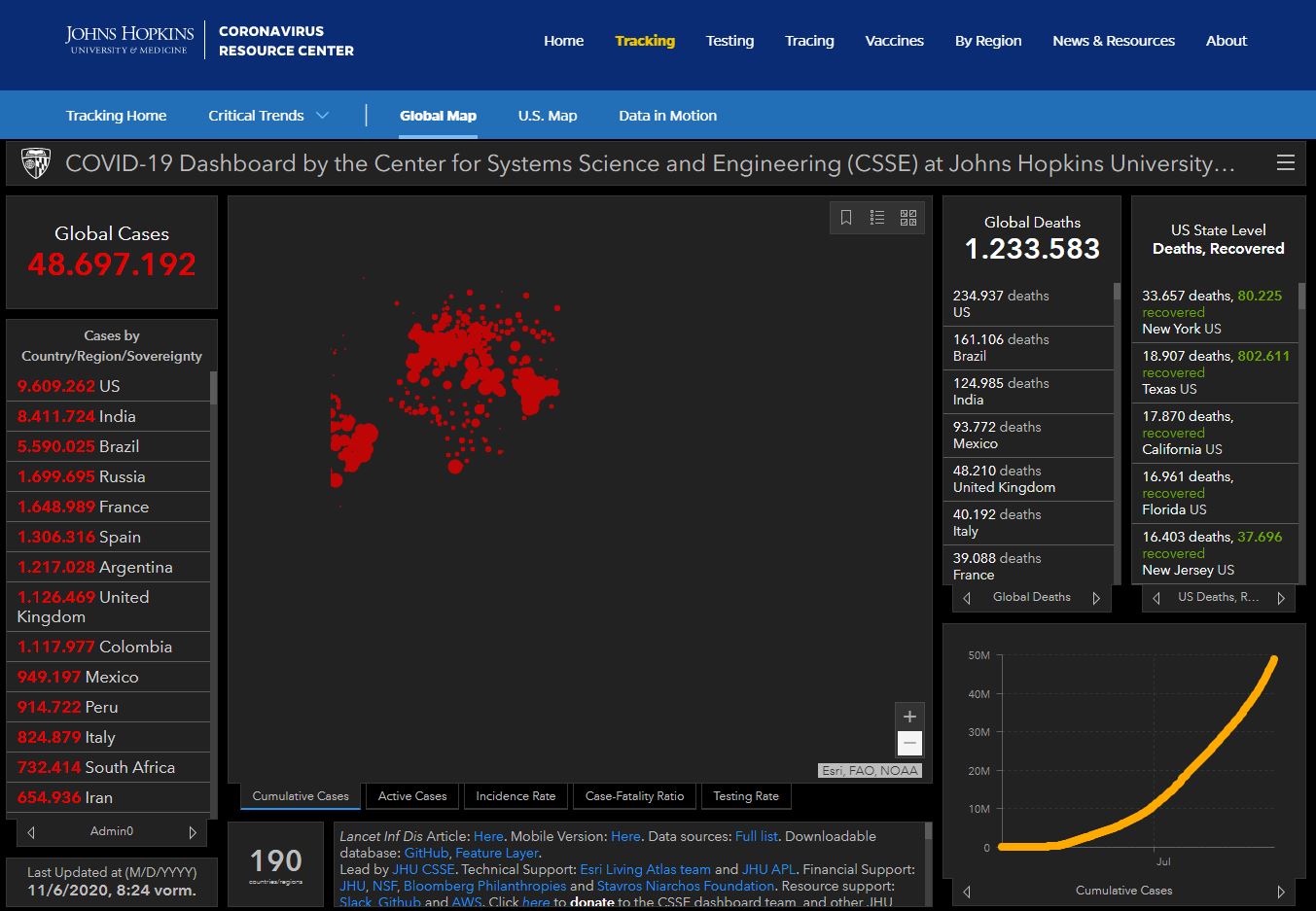
Task: Open the By Region navigation item
Action: click(988, 41)
